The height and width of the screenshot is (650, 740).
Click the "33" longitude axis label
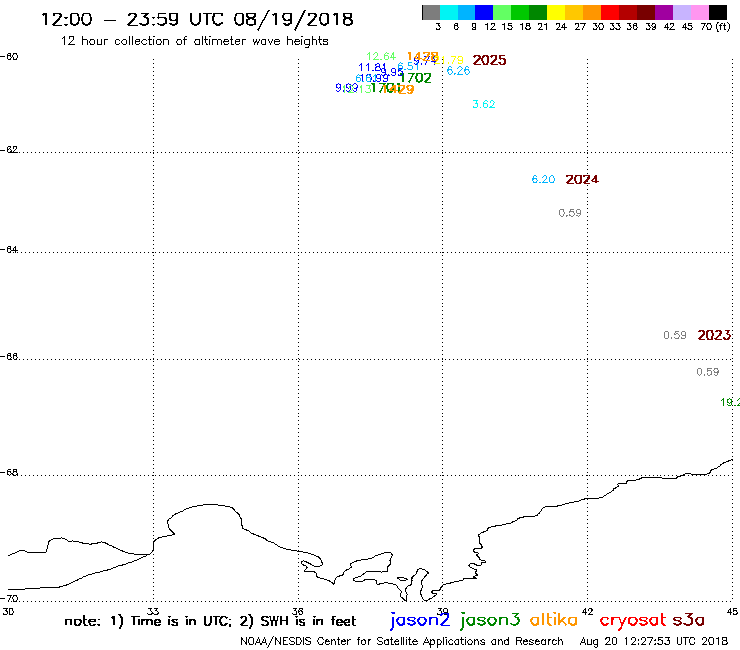(x=153, y=612)
